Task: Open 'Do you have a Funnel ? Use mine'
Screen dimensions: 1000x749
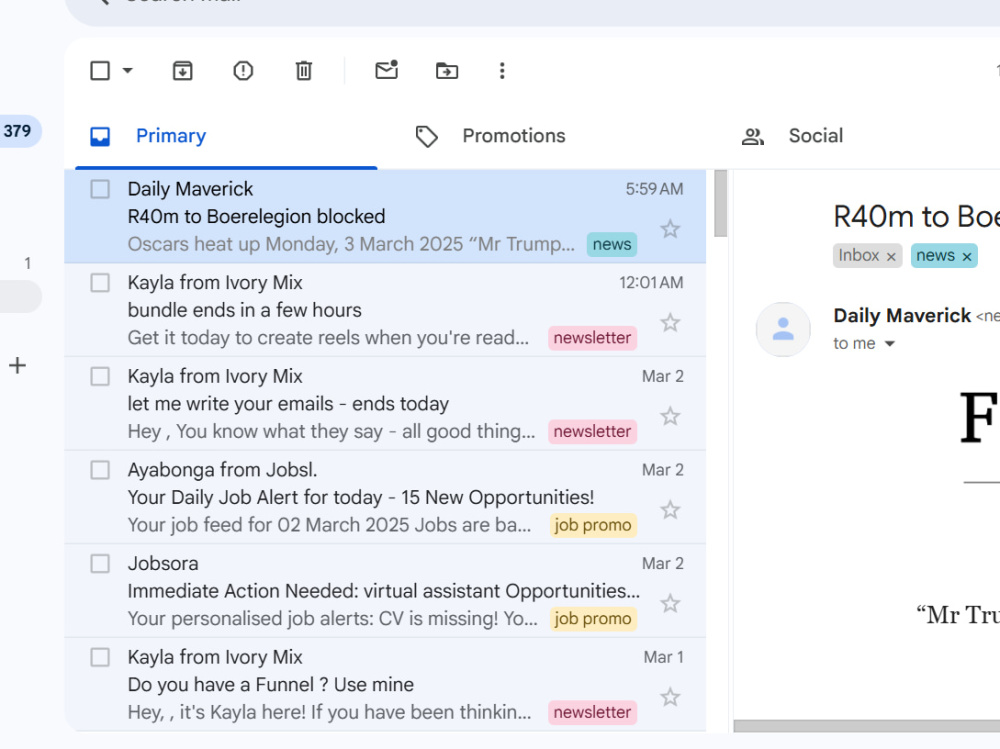Action: [x=385, y=685]
